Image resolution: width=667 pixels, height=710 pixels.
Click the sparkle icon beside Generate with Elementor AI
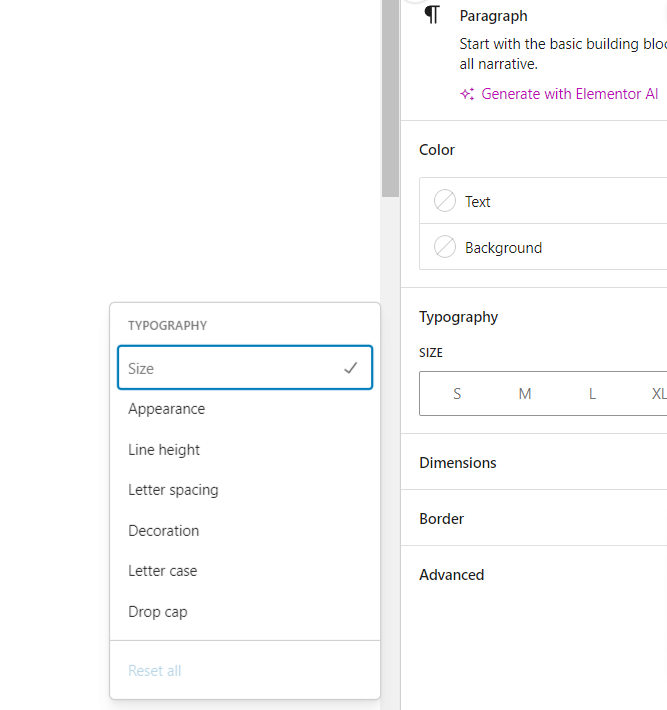pos(467,94)
